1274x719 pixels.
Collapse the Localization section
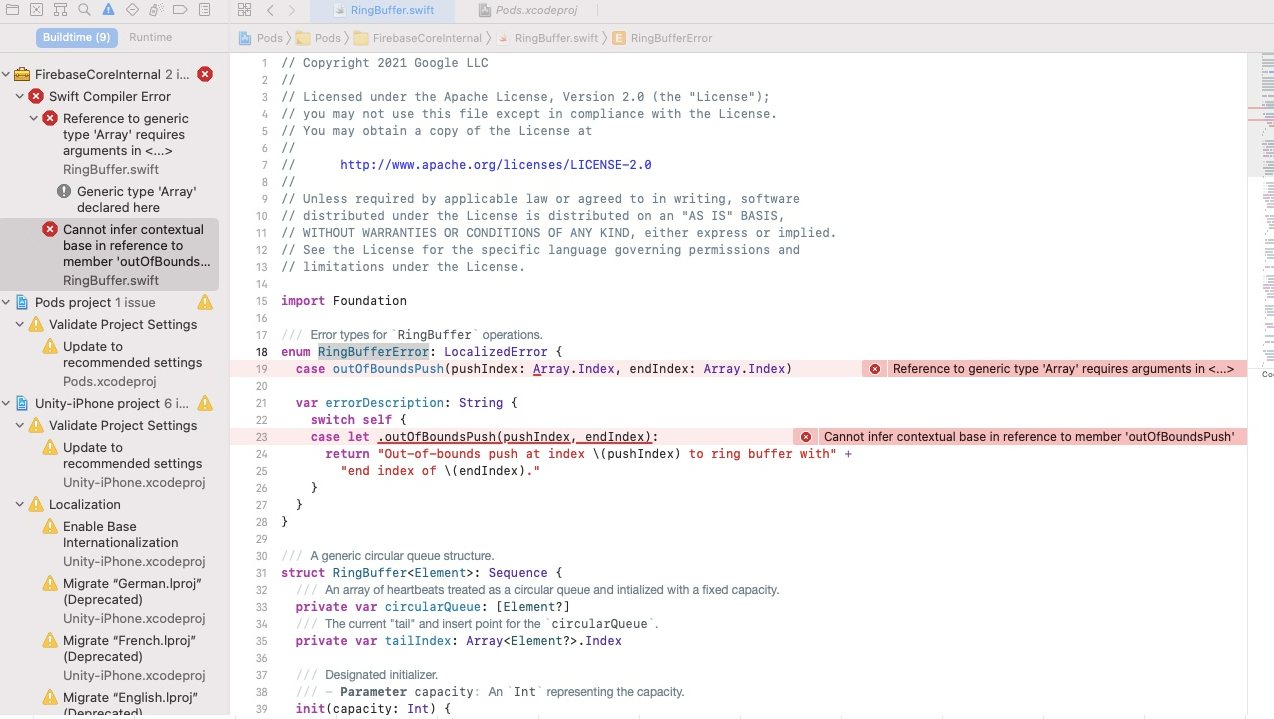(x=19, y=504)
